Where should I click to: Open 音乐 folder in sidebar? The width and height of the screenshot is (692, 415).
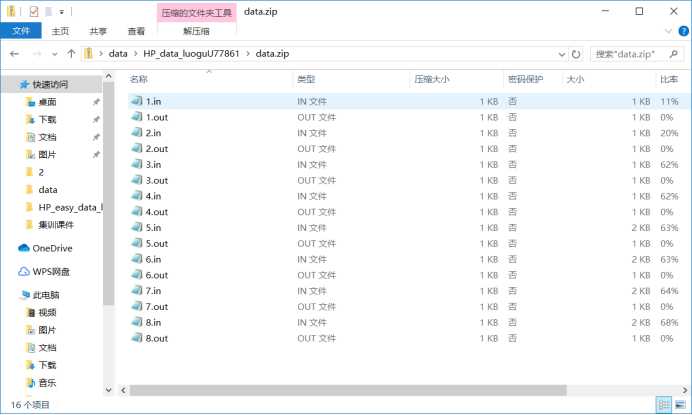pyautogui.click(x=47, y=383)
